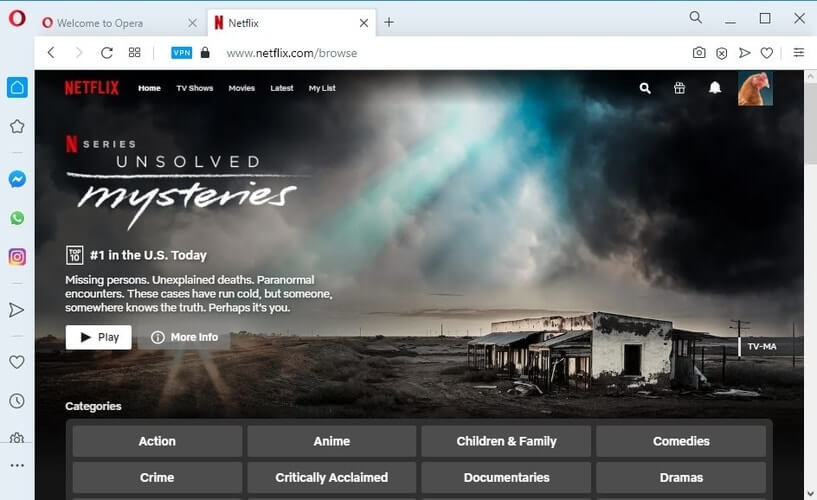This screenshot has height=500, width=817.
Task: Open More Info for Unsolved Mysteries
Action: point(184,337)
